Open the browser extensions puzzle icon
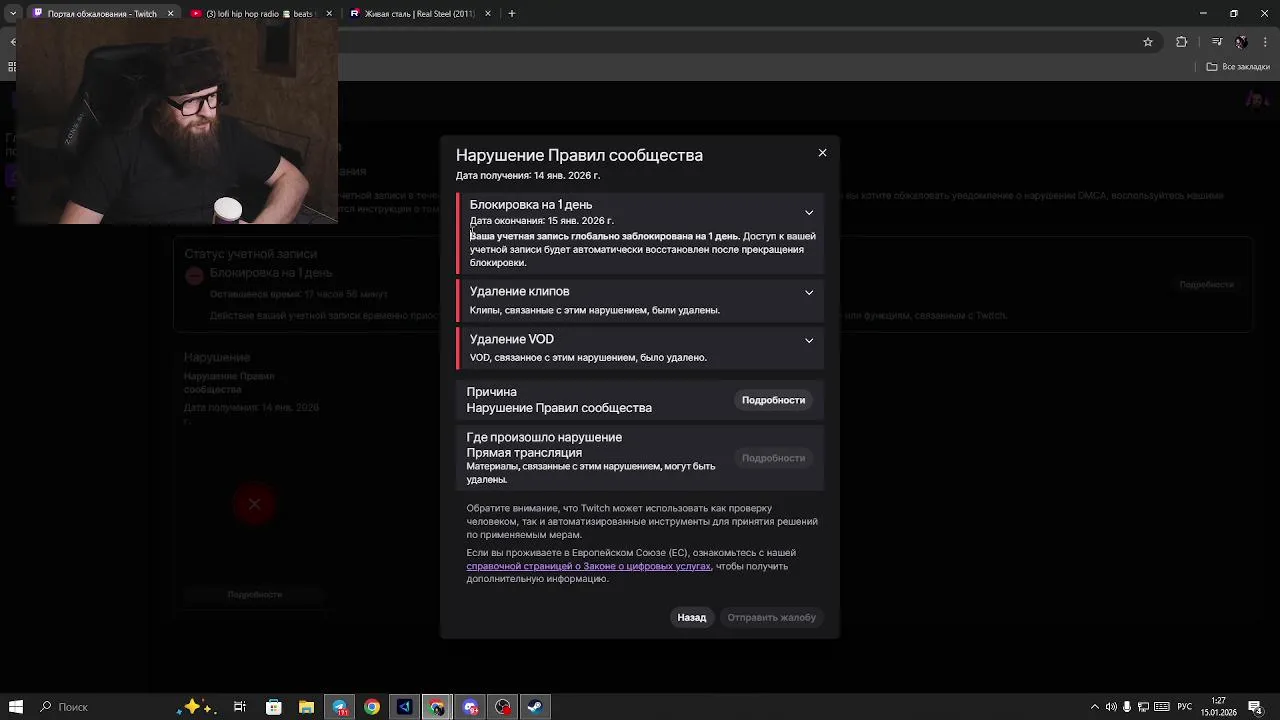 click(x=1182, y=42)
